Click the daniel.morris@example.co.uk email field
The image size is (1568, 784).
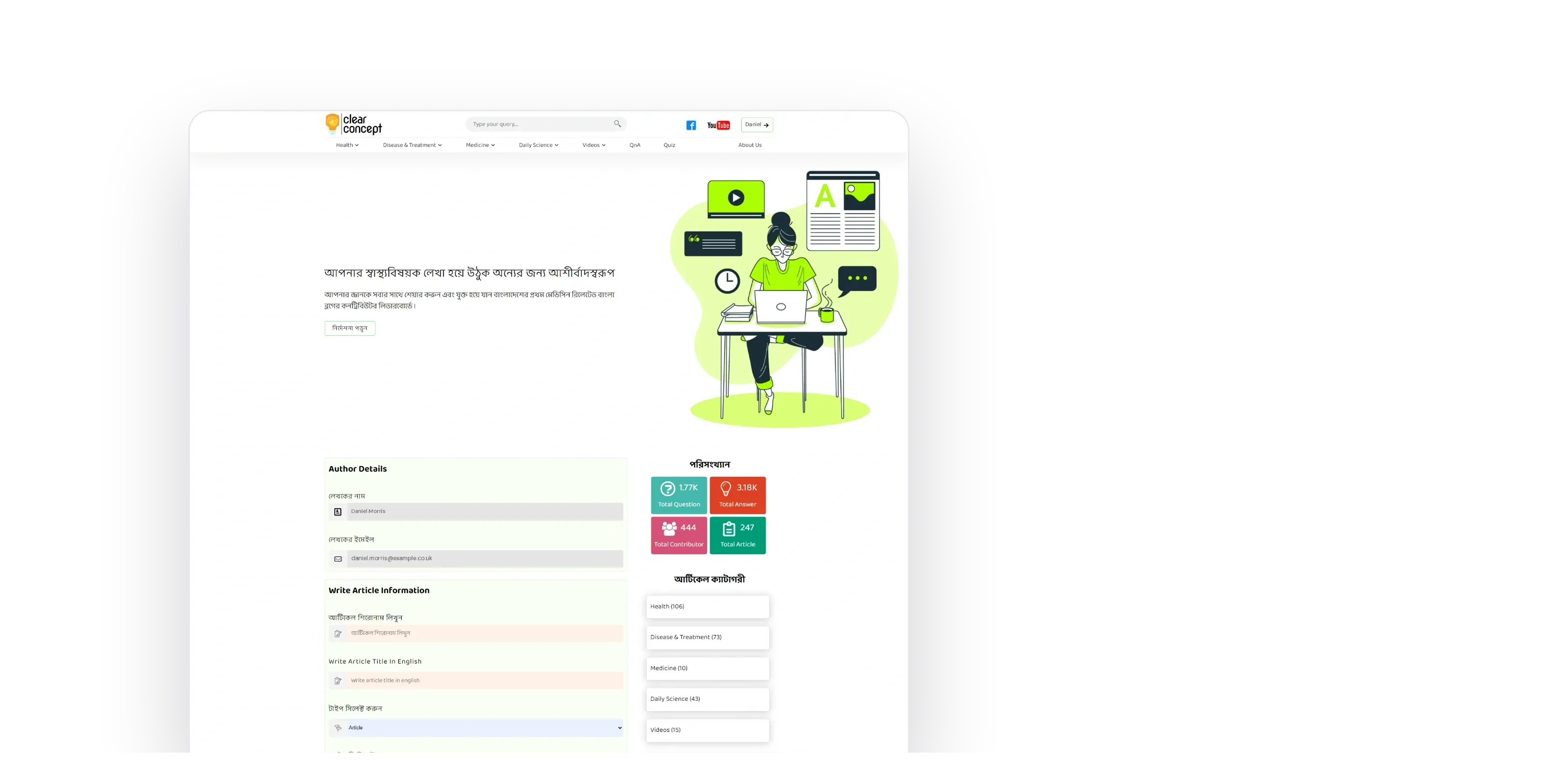point(485,559)
